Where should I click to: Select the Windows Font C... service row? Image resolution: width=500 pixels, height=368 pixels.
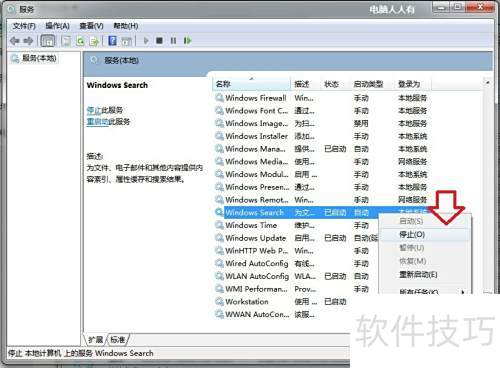click(x=322, y=111)
